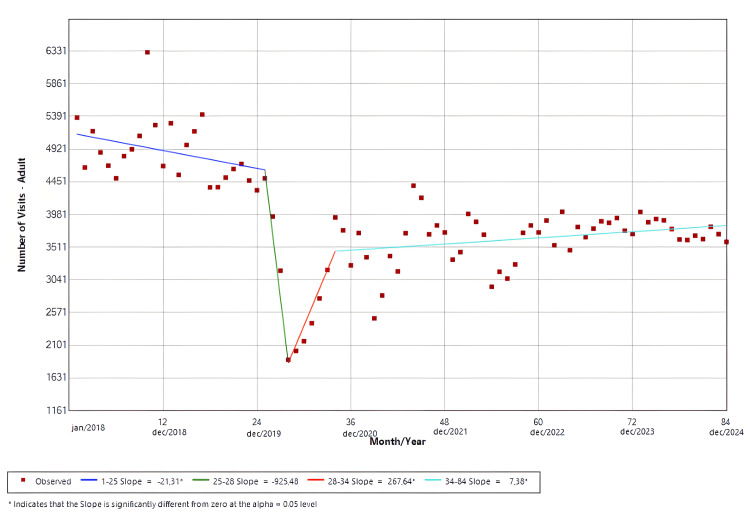
Task: Click the dec/2023 x-axis label
Action: pos(637,431)
